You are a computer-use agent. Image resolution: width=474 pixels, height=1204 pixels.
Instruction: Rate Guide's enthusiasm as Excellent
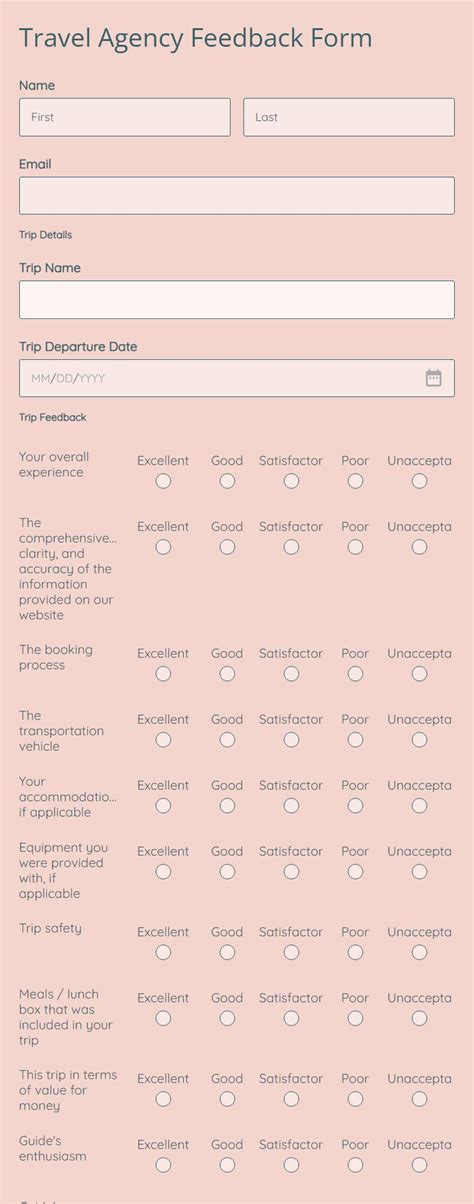click(163, 1165)
